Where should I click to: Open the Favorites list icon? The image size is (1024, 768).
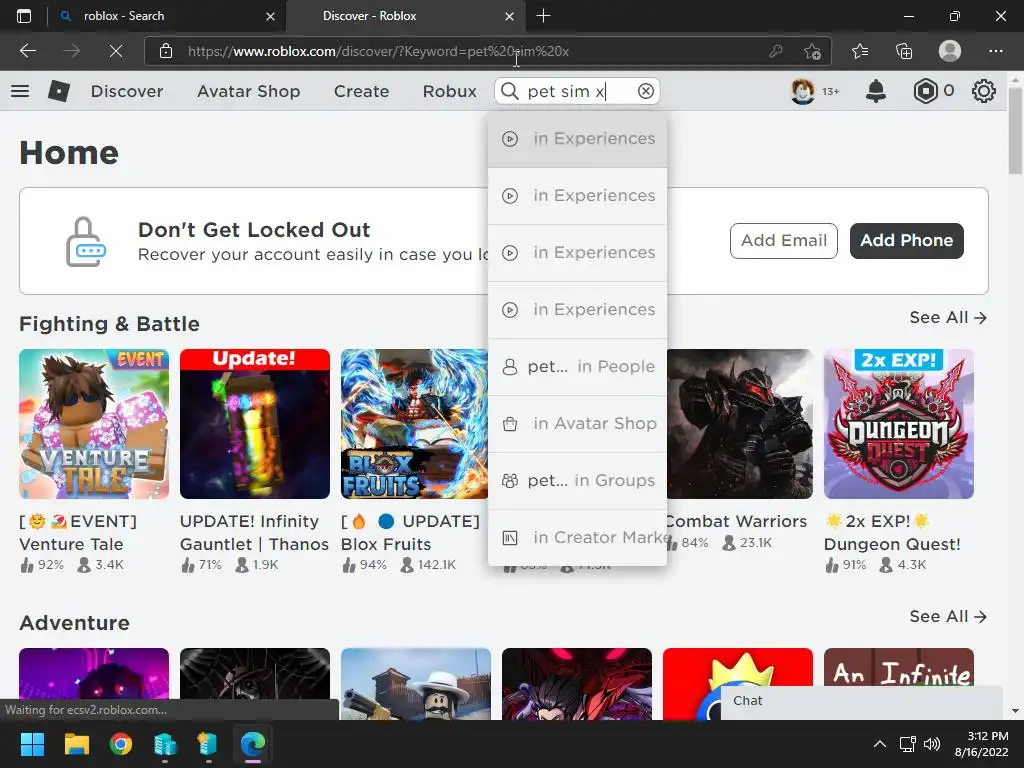tap(860, 51)
